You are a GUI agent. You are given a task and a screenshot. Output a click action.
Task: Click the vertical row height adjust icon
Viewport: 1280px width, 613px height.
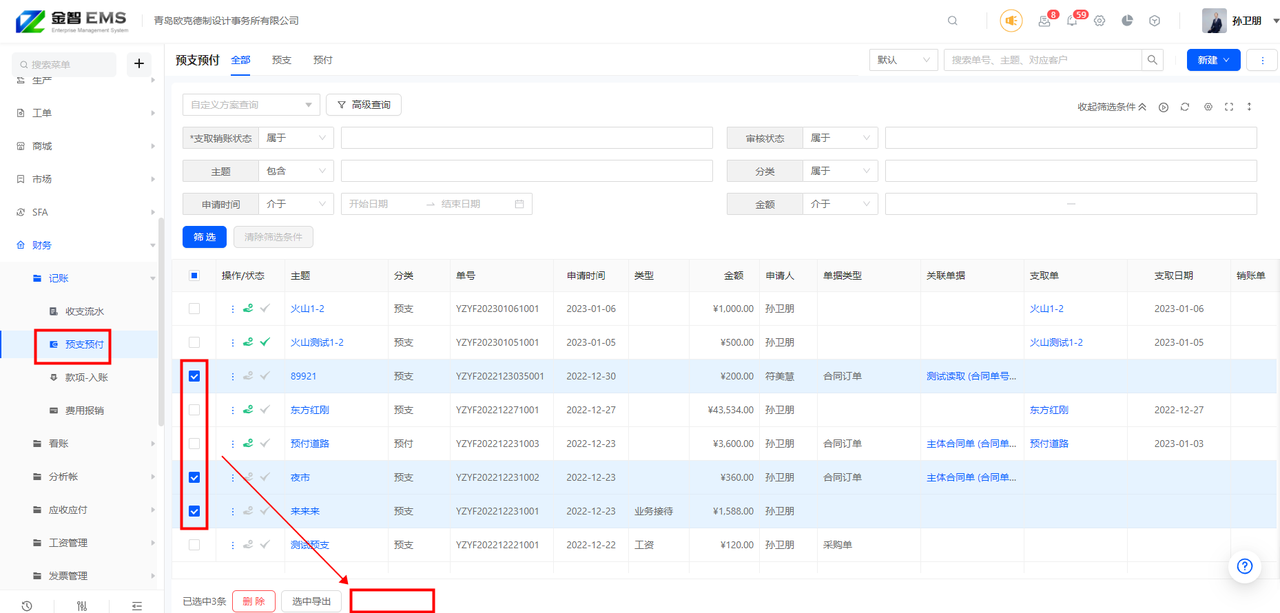1250,107
